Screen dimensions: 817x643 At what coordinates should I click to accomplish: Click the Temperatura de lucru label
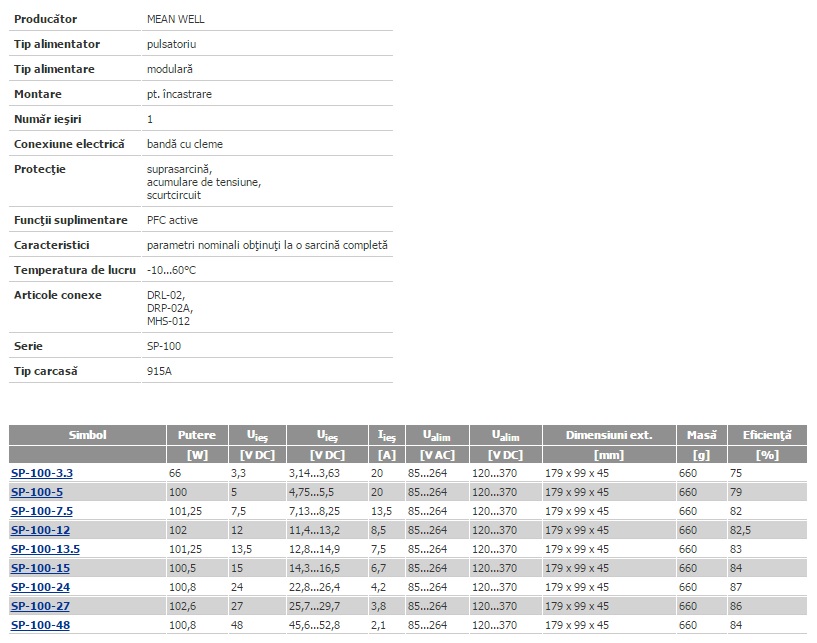click(x=75, y=270)
